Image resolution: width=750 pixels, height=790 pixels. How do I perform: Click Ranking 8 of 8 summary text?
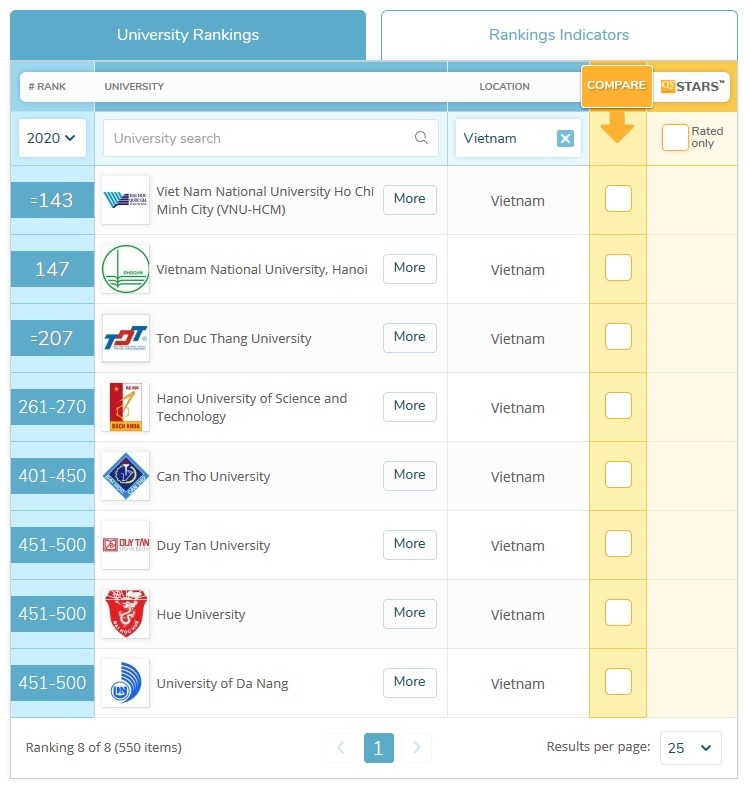[x=104, y=748]
